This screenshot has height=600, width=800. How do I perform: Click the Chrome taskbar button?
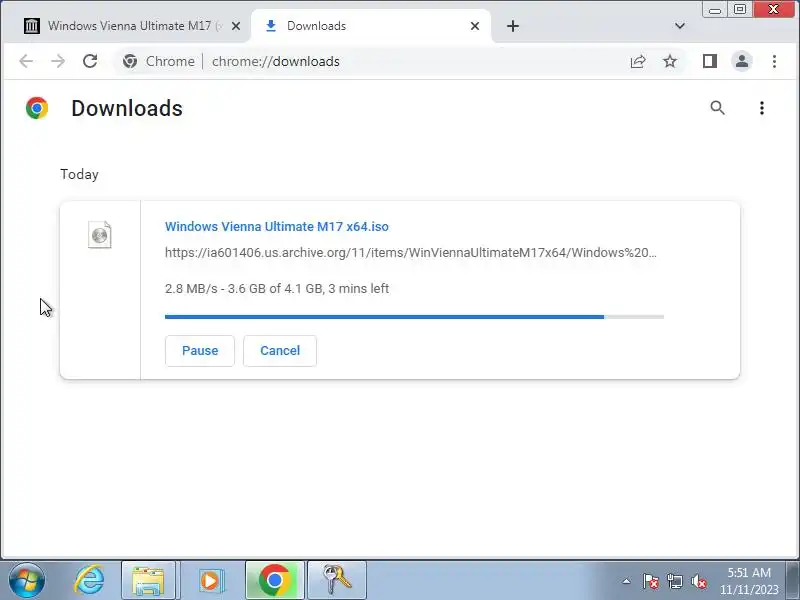click(274, 580)
